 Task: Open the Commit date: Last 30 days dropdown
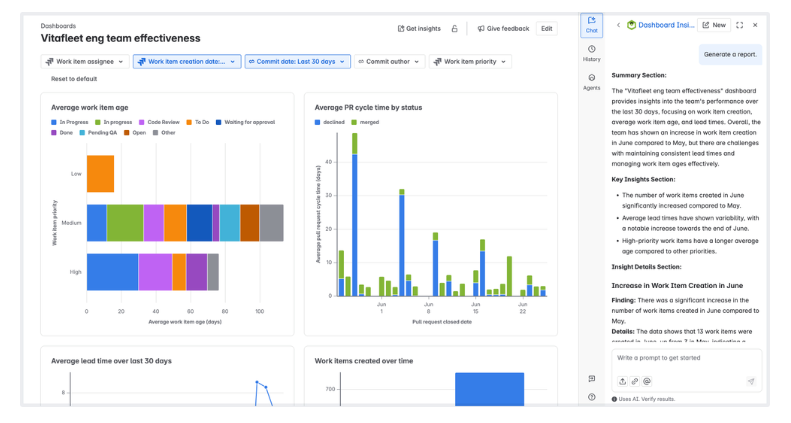coord(297,61)
